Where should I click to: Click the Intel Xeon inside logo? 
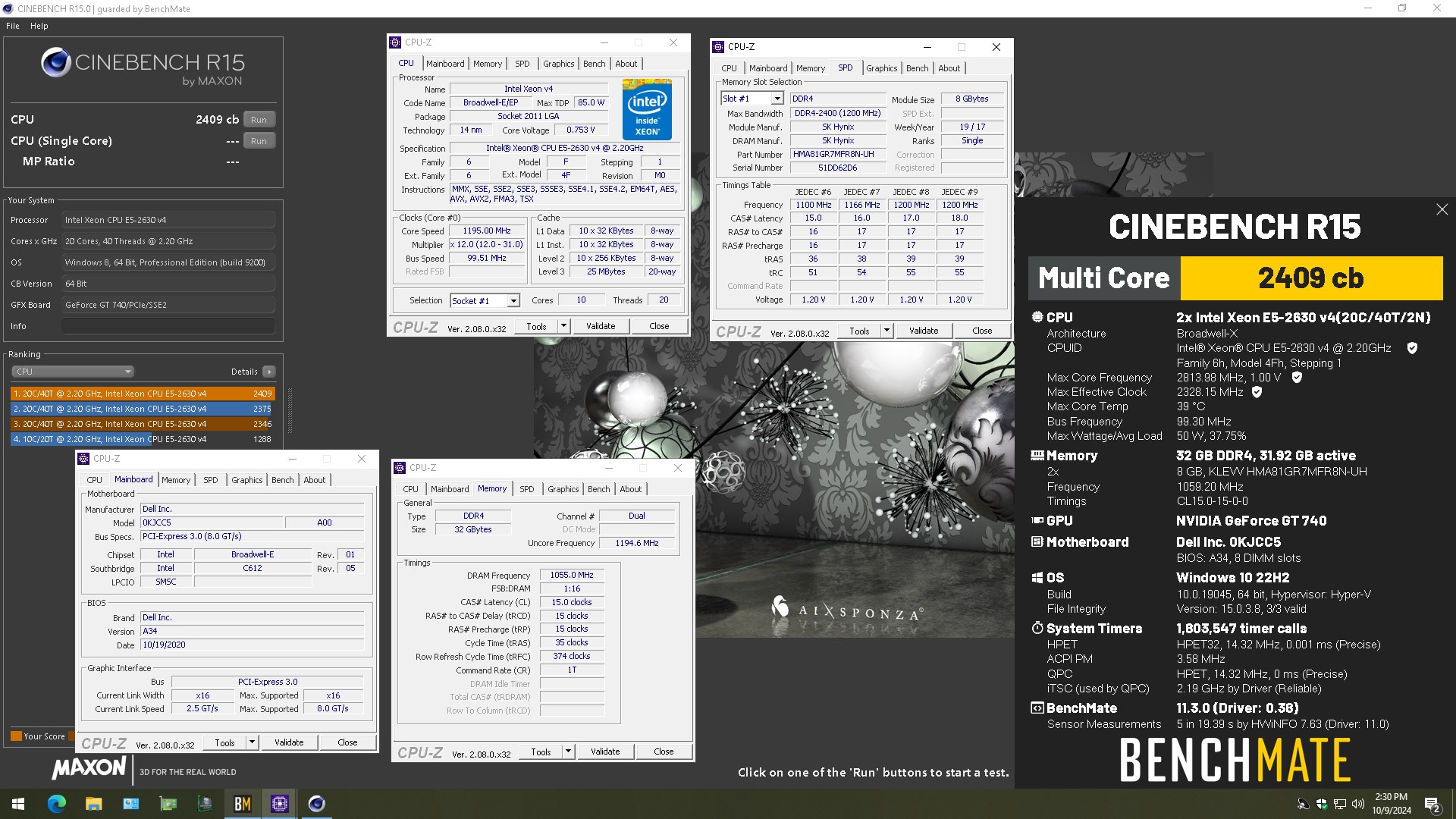[647, 109]
